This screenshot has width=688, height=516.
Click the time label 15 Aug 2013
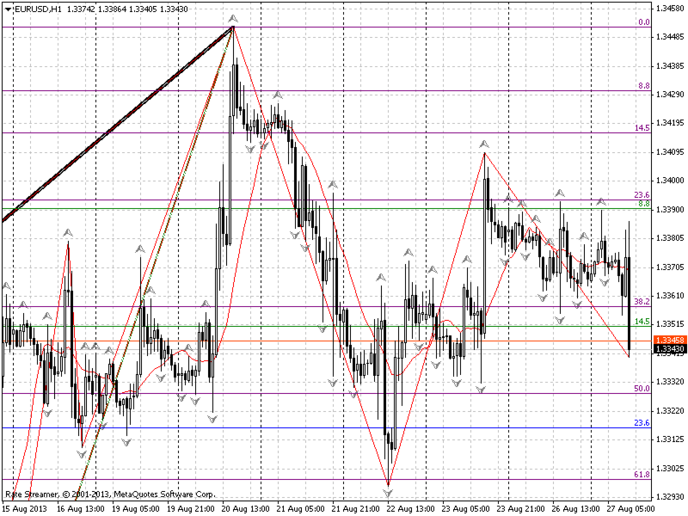coord(25,509)
